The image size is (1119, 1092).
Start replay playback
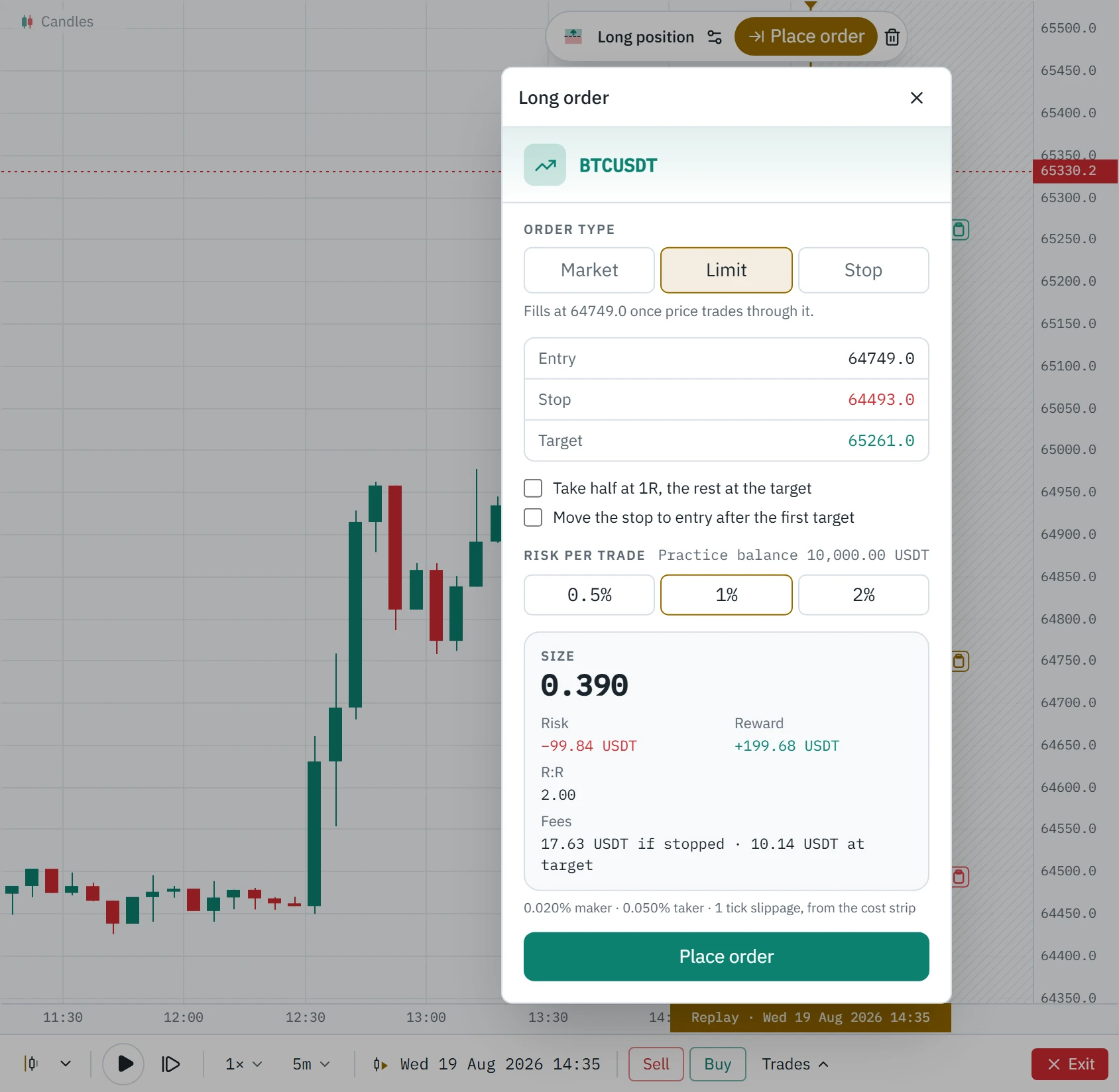(124, 1064)
